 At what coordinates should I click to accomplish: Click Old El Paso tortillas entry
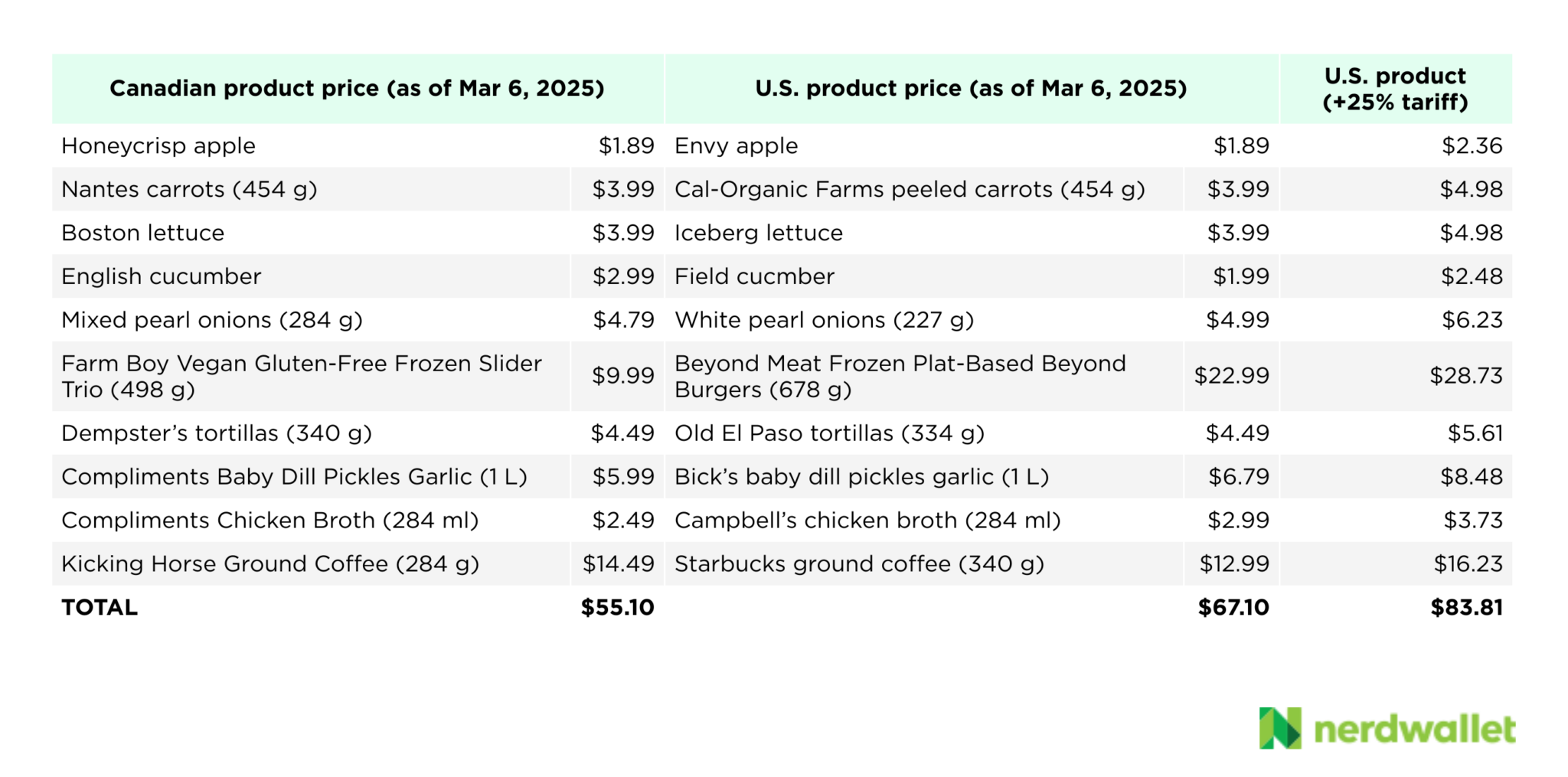click(x=829, y=433)
